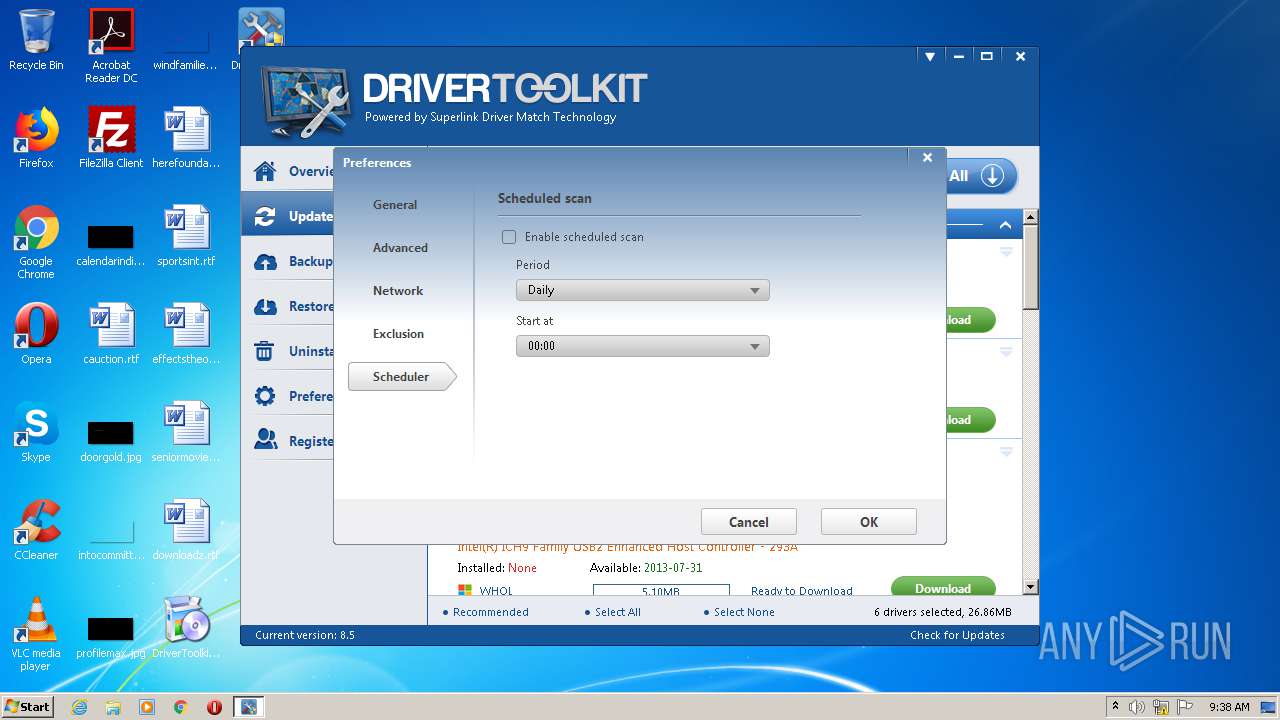The height and width of the screenshot is (720, 1280).
Task: Click Download button for USB2 Host Controller
Action: pyautogui.click(x=943, y=587)
